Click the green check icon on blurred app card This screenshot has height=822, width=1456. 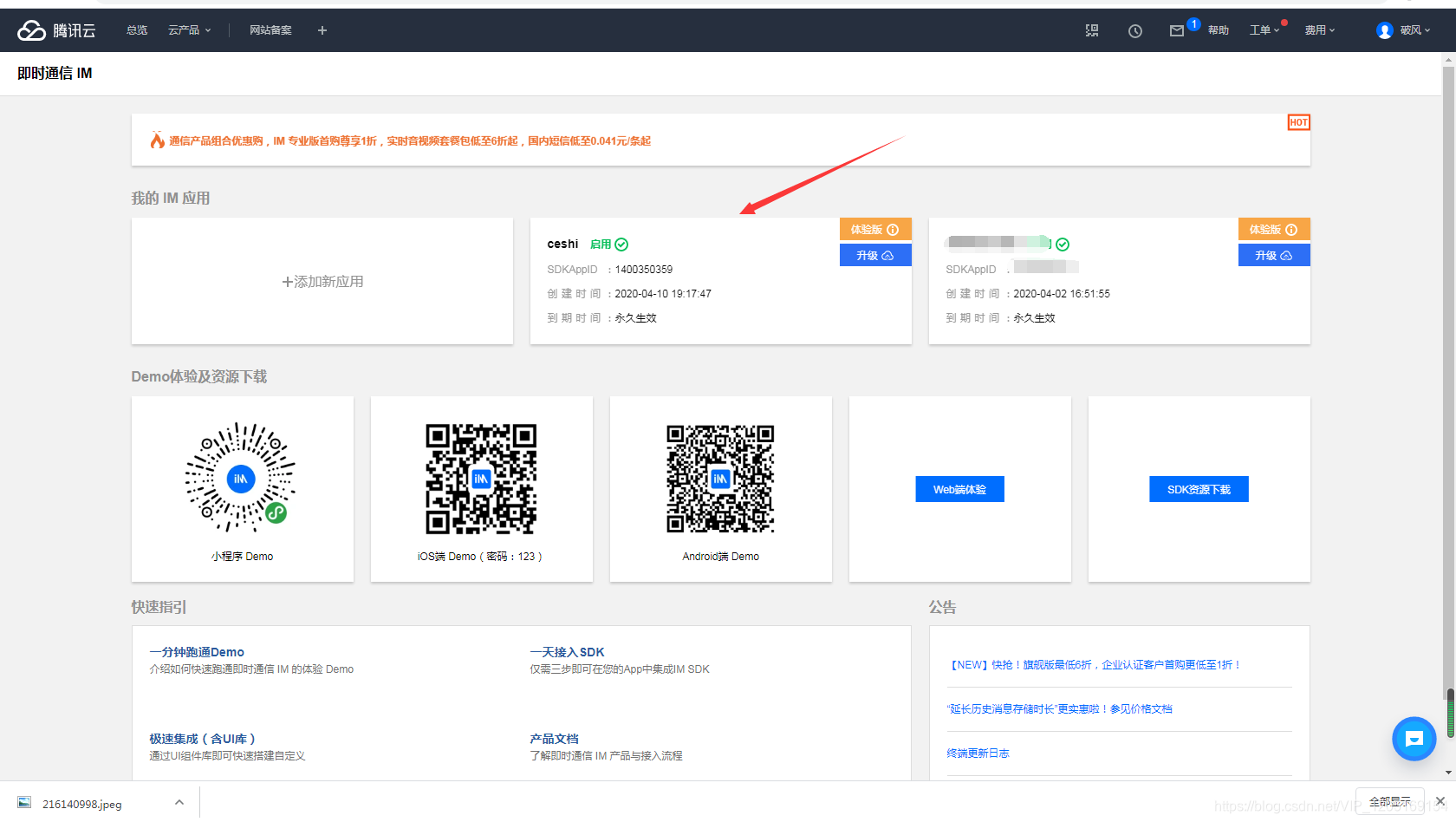tap(1063, 245)
